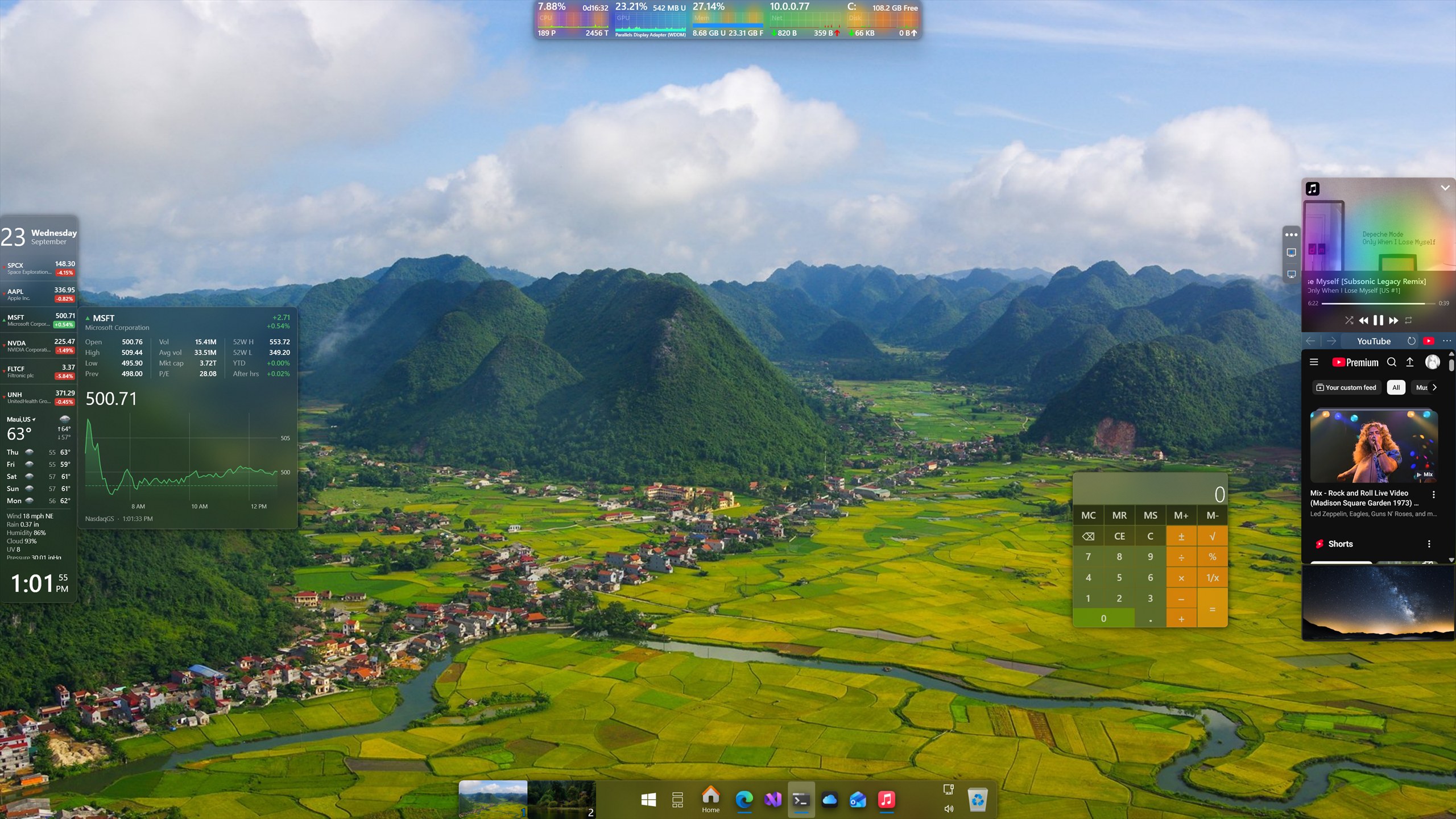1456x819 pixels.
Task: Open the Recycle Bin in the dock
Action: point(977,800)
